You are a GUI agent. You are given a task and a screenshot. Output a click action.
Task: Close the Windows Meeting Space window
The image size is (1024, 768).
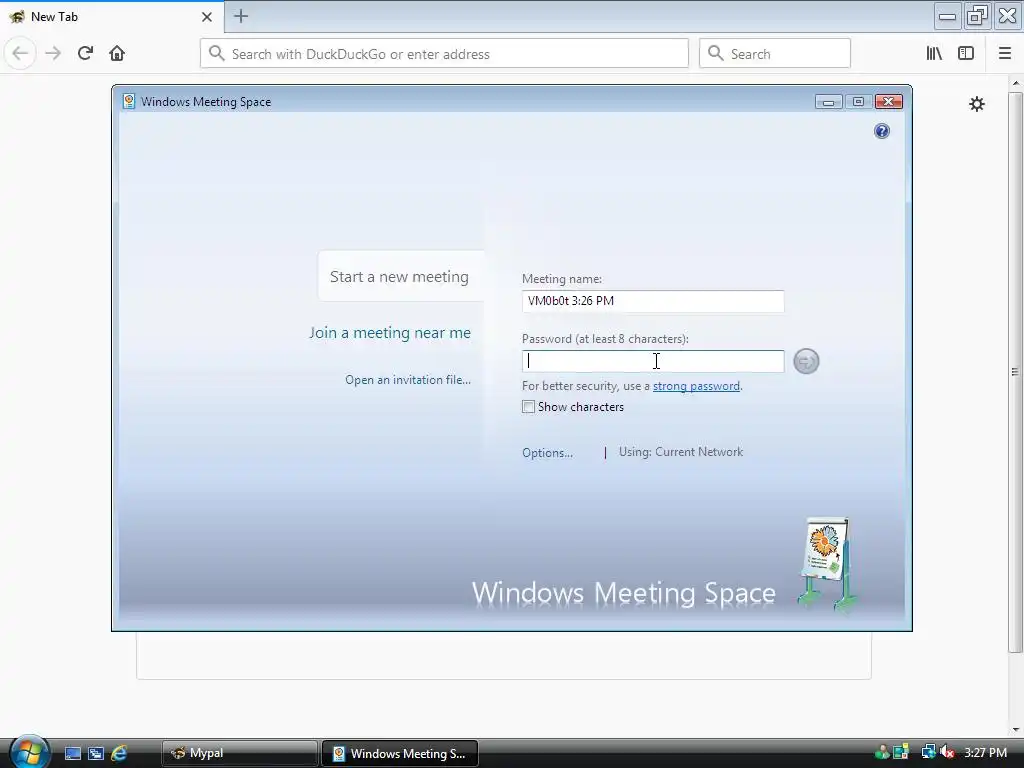[888, 102]
